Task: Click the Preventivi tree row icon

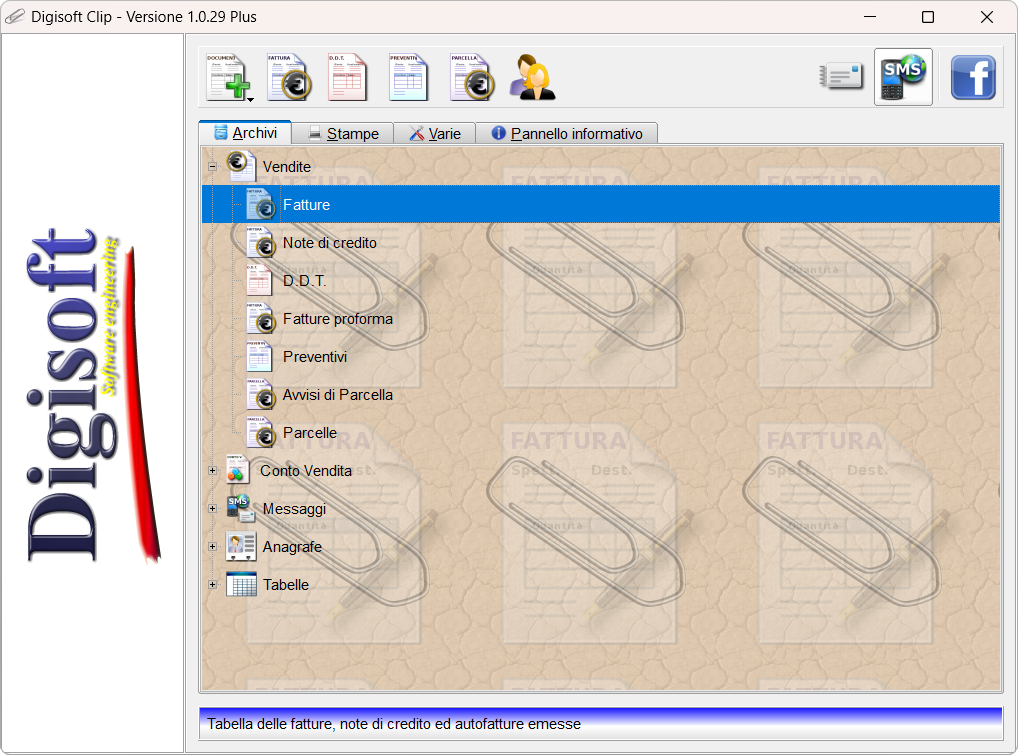Action: tap(259, 356)
